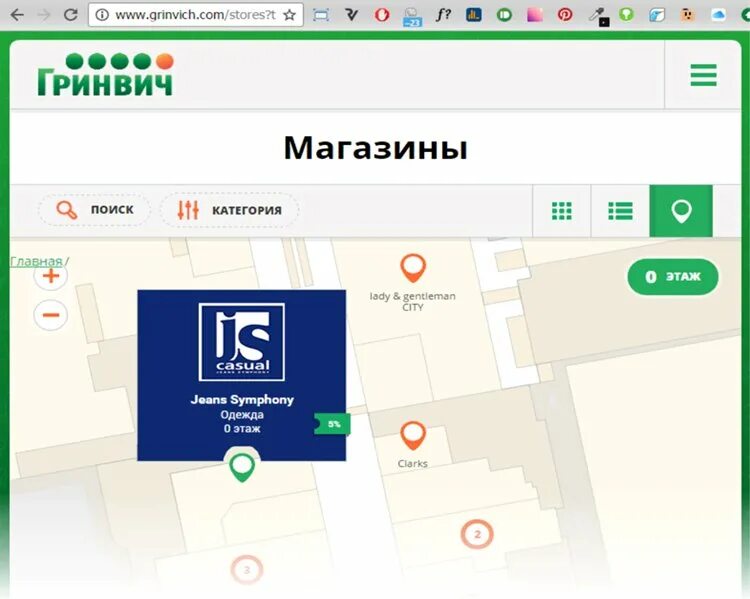Click the green circle ID extension icon
The height and width of the screenshot is (599, 750).
point(504,15)
